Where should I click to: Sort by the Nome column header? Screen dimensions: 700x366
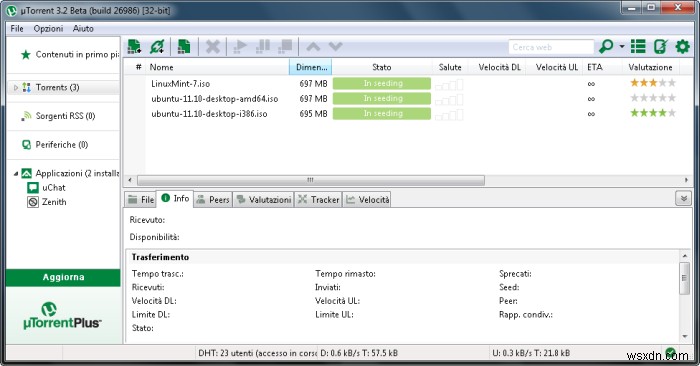point(217,67)
